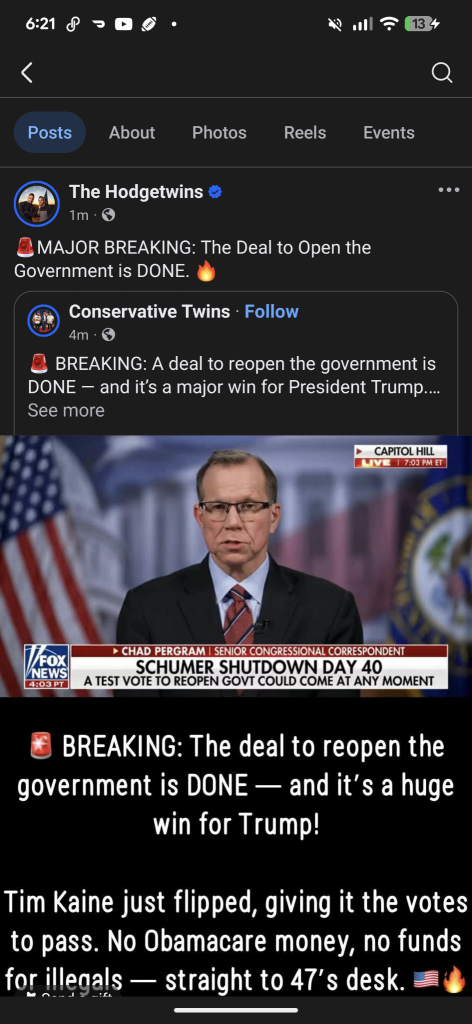Viewport: 472px width, 1024px height.
Task: Expand the post with See more
Action: [x=66, y=410]
